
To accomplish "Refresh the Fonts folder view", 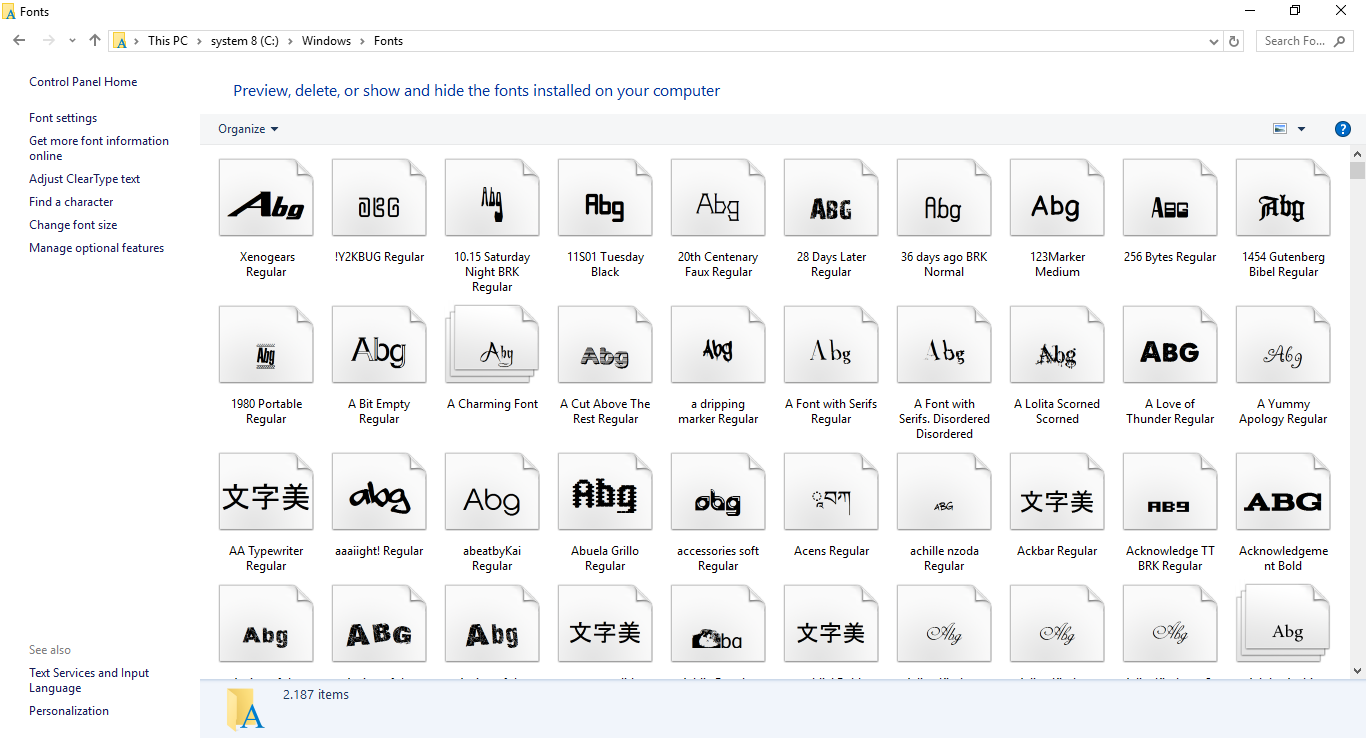I will pos(1233,40).
